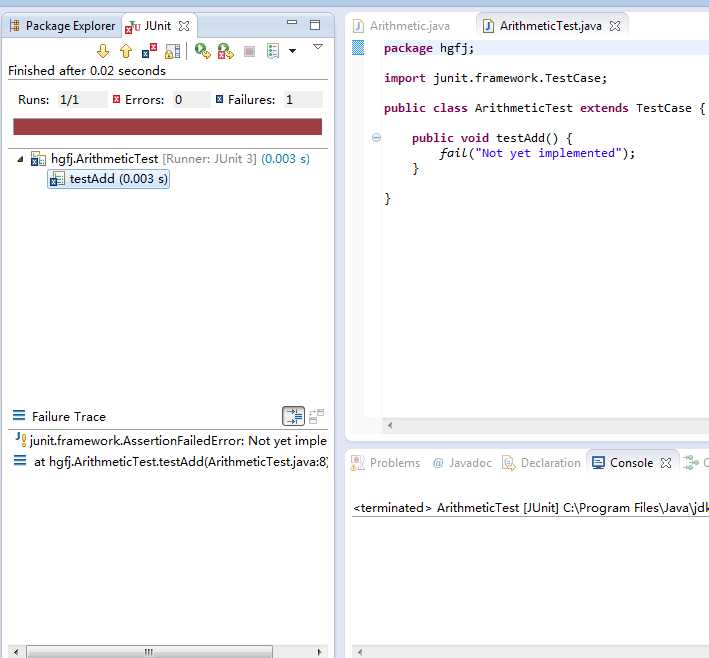Viewport: 709px width, 658px height.
Task: Click fail("Not yet implemented") code line
Action: (x=537, y=153)
